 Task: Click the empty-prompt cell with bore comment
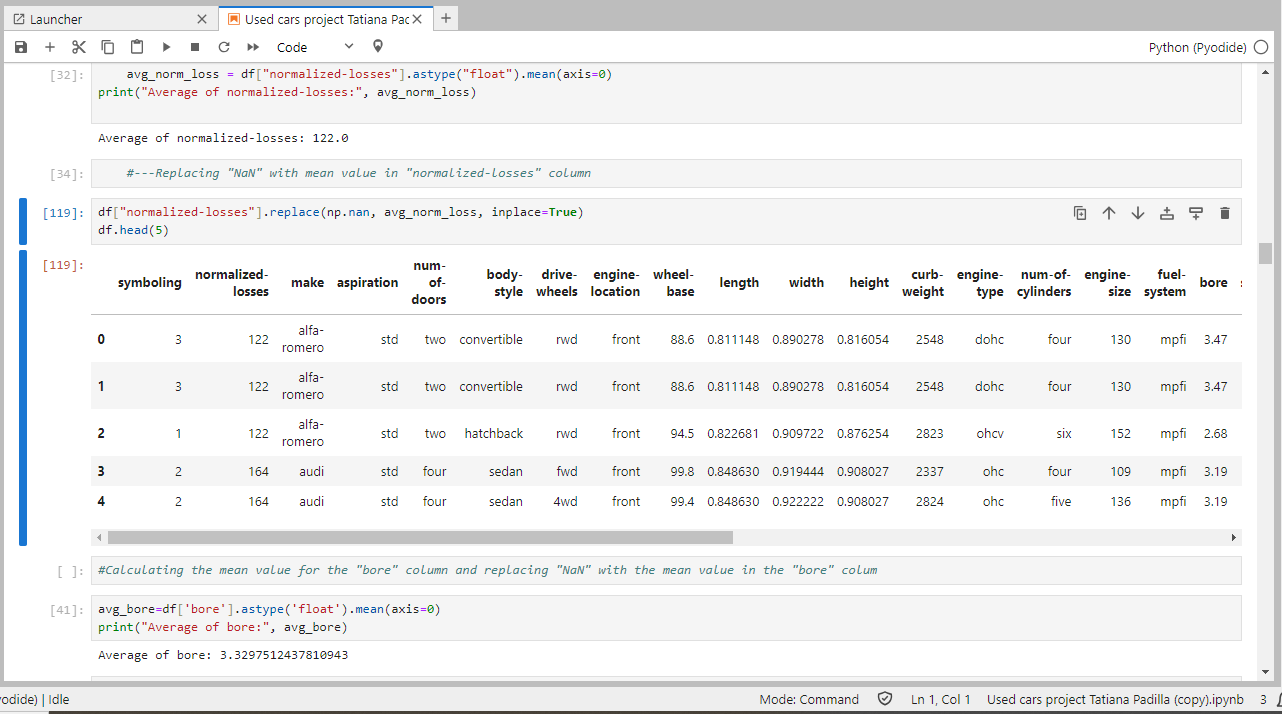click(666, 570)
